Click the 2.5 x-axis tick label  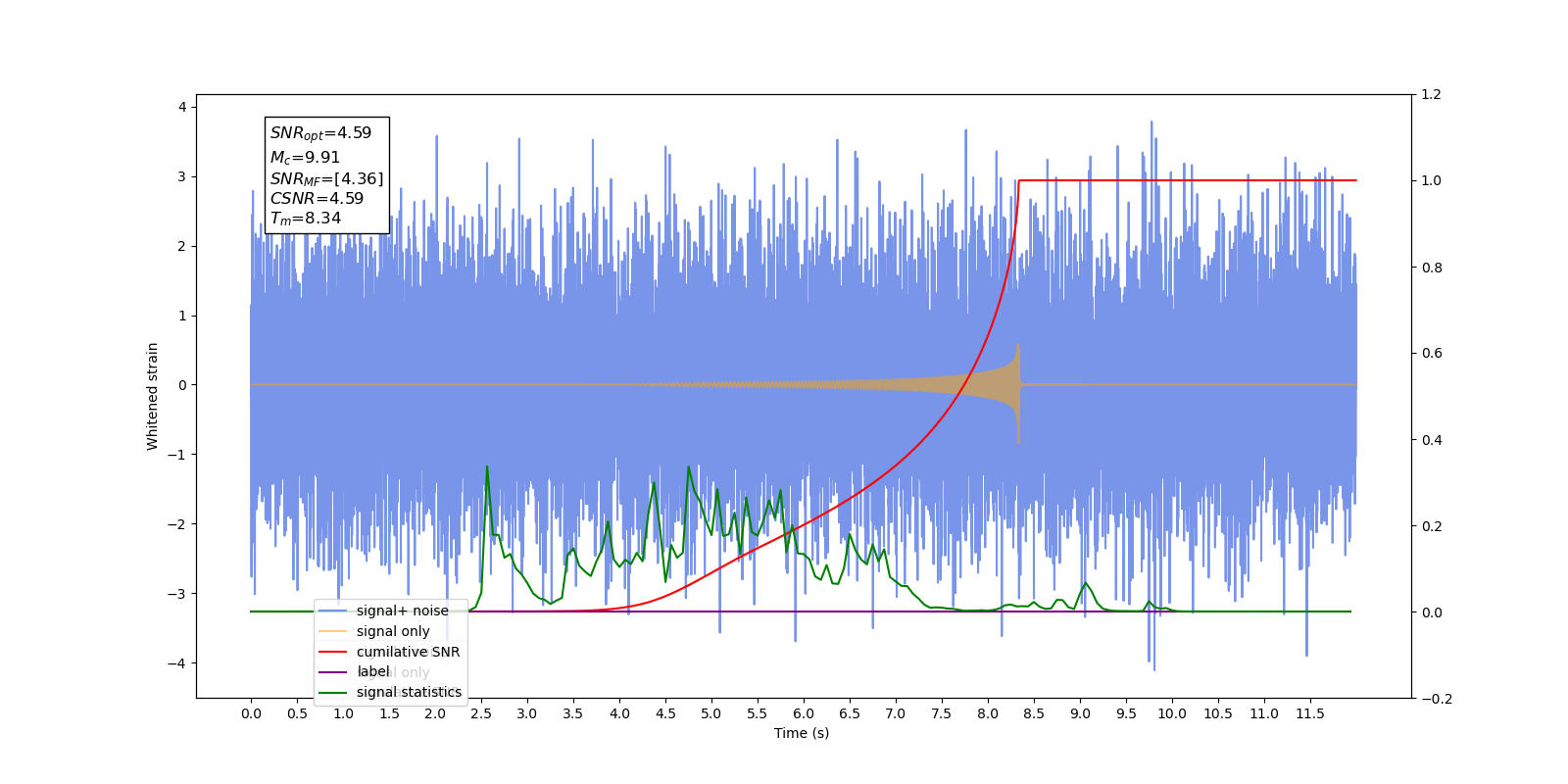click(481, 713)
